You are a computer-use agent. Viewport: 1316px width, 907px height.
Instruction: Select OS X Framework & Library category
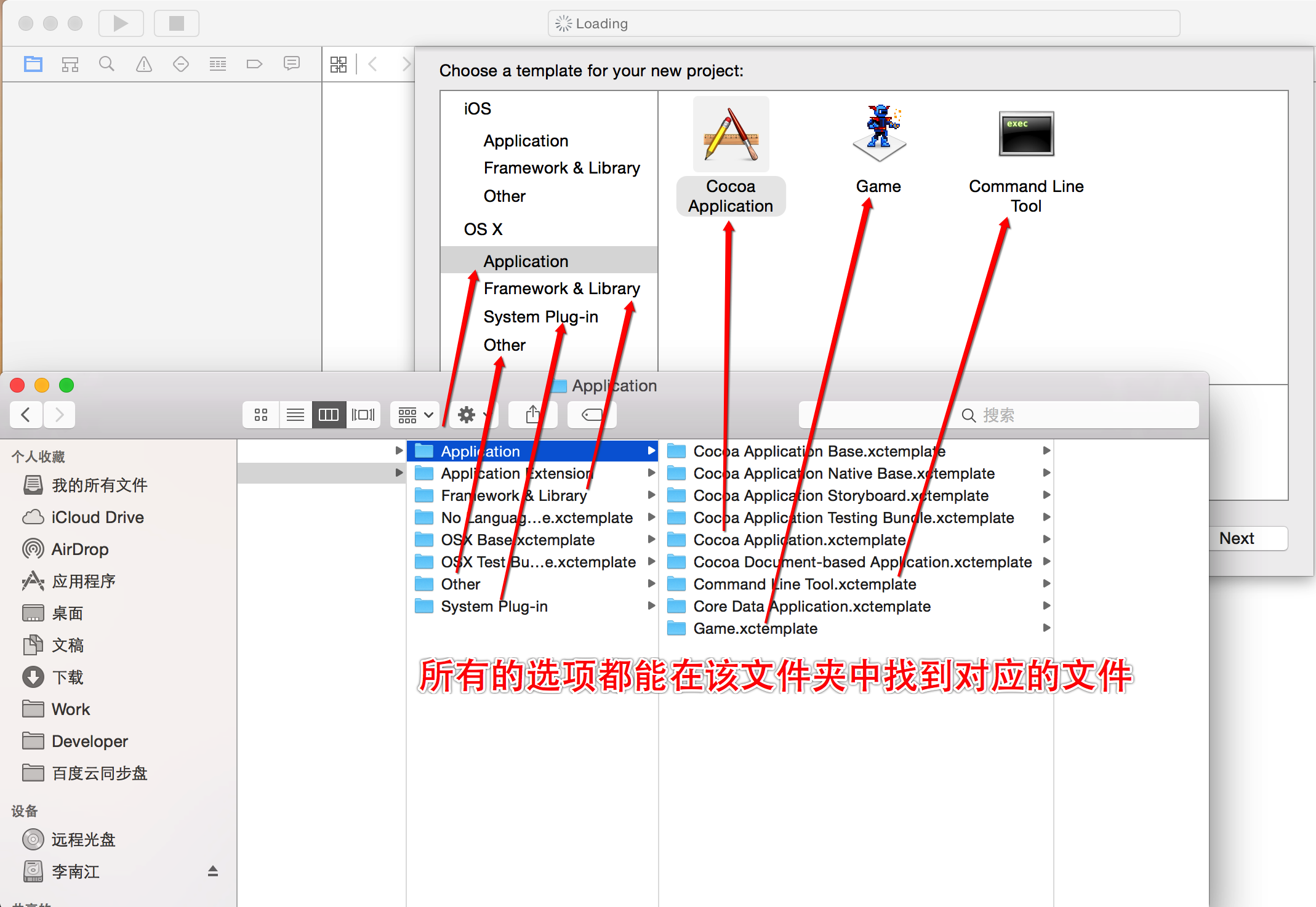[562, 288]
